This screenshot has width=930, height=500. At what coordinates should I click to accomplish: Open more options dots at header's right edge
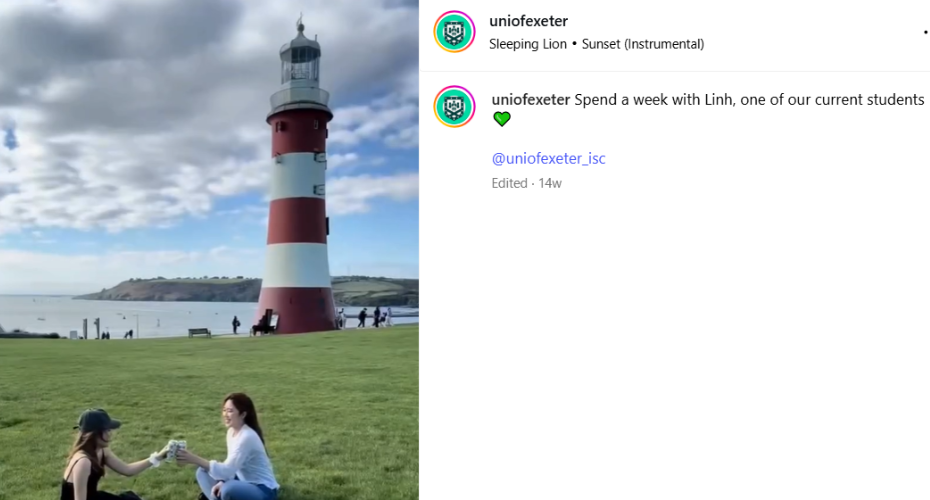pyautogui.click(x=926, y=31)
